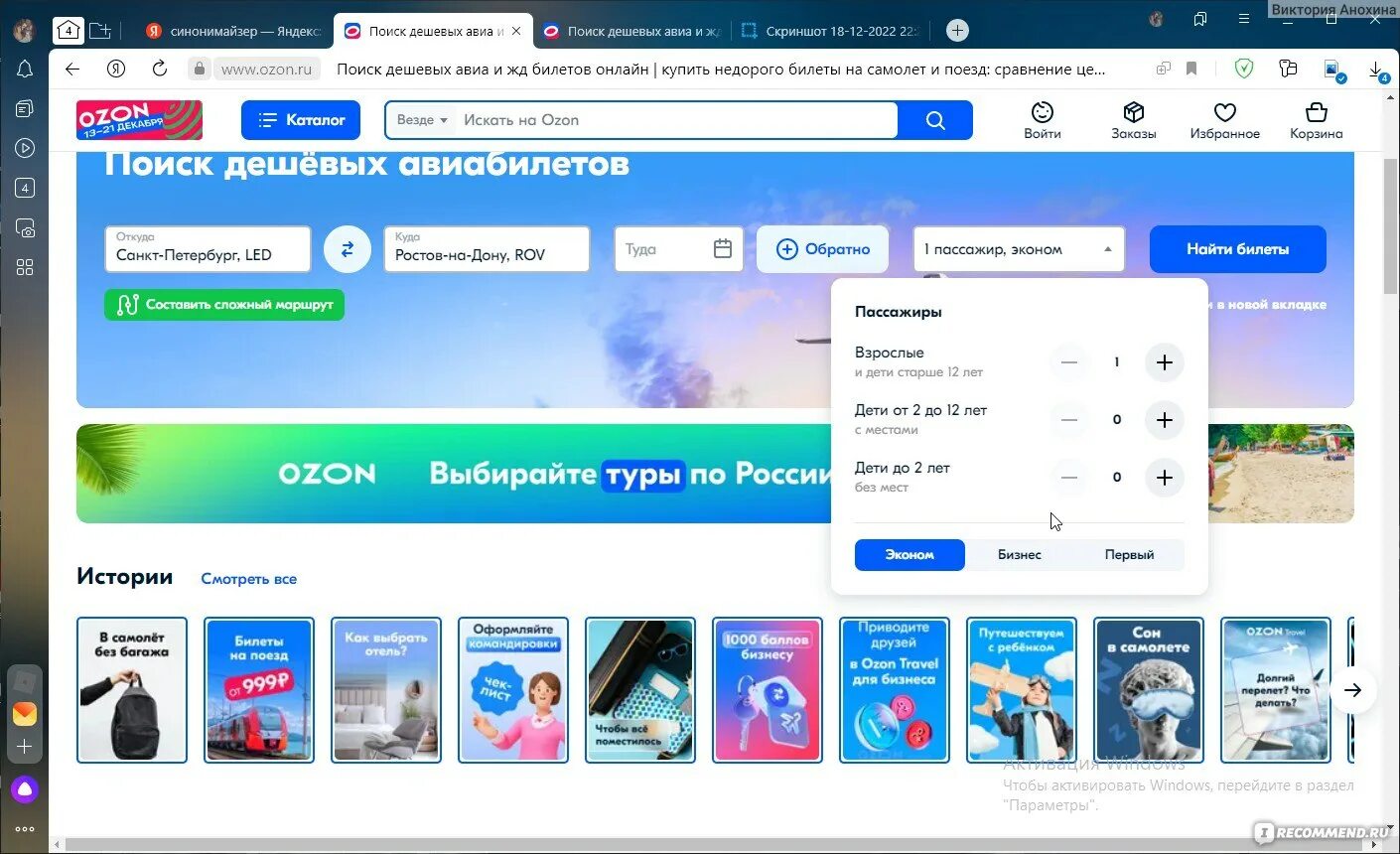Switch to the second Поиск дешевых авиа tab
This screenshot has height=854, width=1400.
(633, 31)
